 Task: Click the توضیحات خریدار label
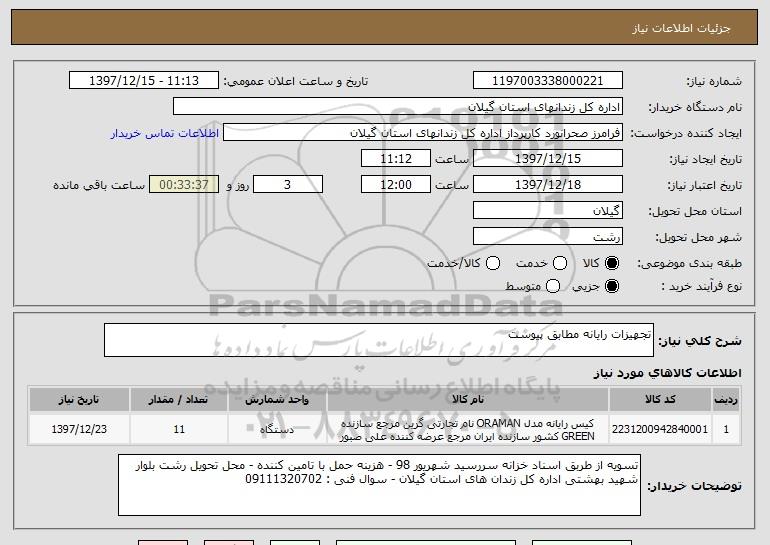click(694, 486)
